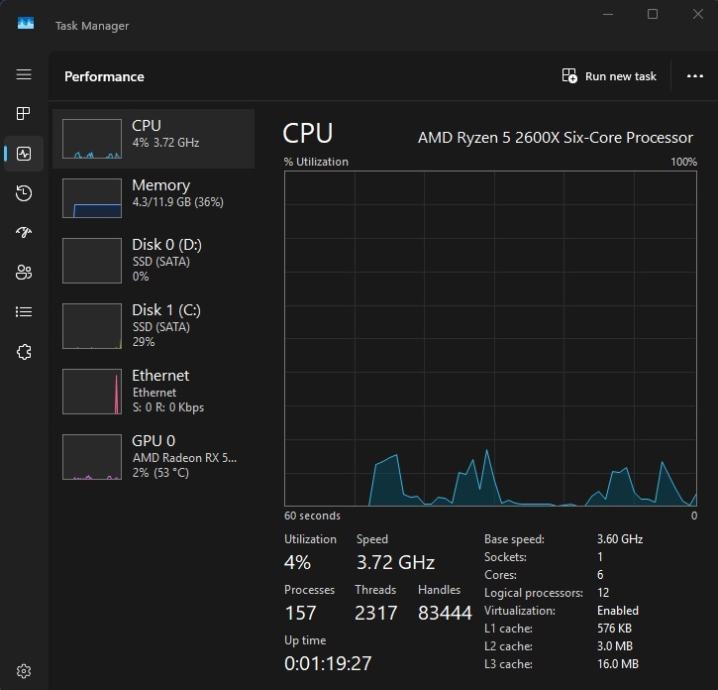Click Run new task button
718x690 pixels.
[609, 76]
